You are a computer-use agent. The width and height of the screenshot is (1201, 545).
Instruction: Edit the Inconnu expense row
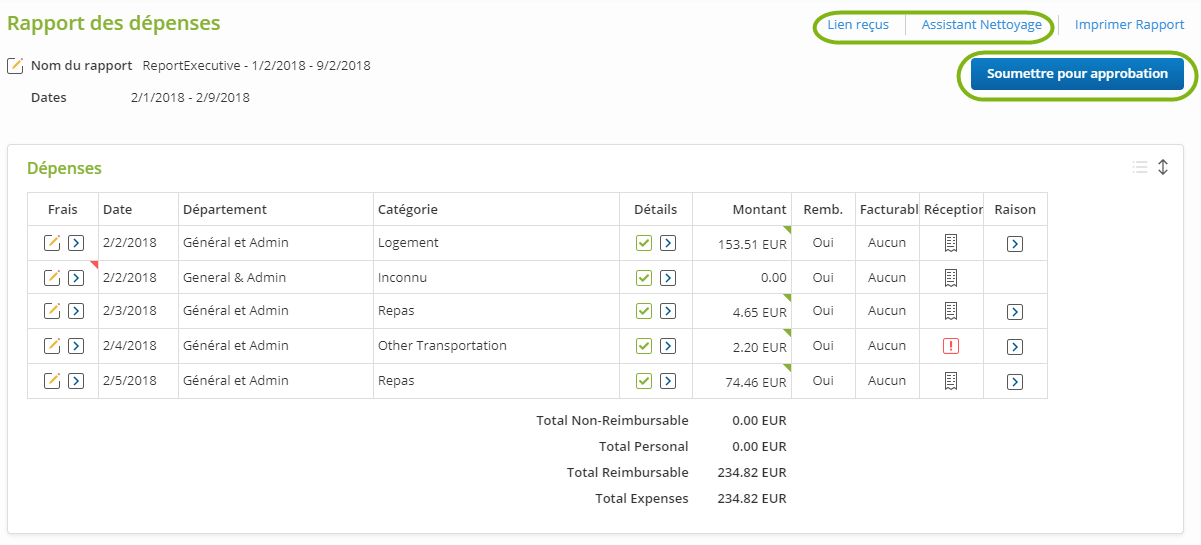(x=52, y=278)
